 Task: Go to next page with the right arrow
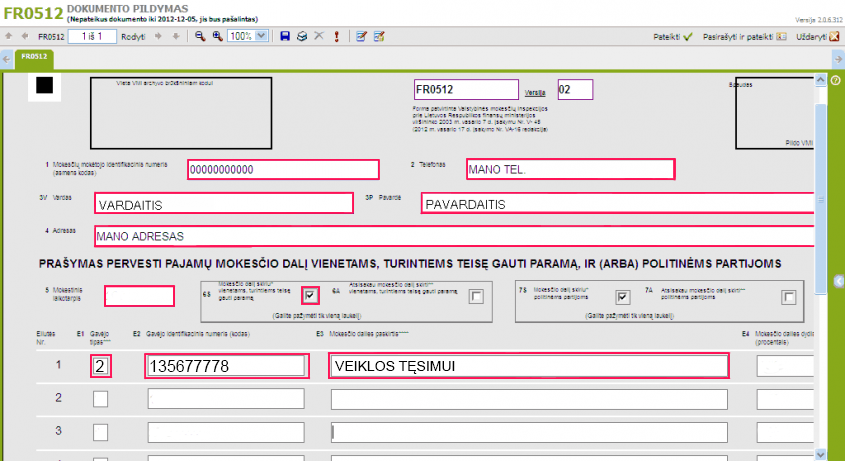point(158,36)
